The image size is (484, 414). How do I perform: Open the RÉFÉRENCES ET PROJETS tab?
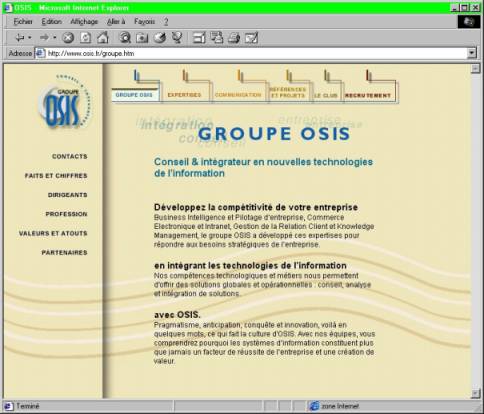click(x=288, y=92)
